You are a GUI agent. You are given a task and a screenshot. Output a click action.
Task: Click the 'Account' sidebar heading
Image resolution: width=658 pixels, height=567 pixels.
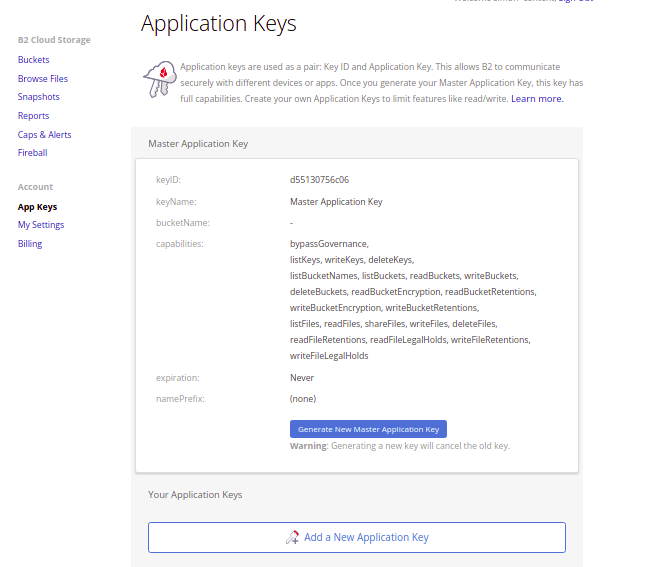35,187
